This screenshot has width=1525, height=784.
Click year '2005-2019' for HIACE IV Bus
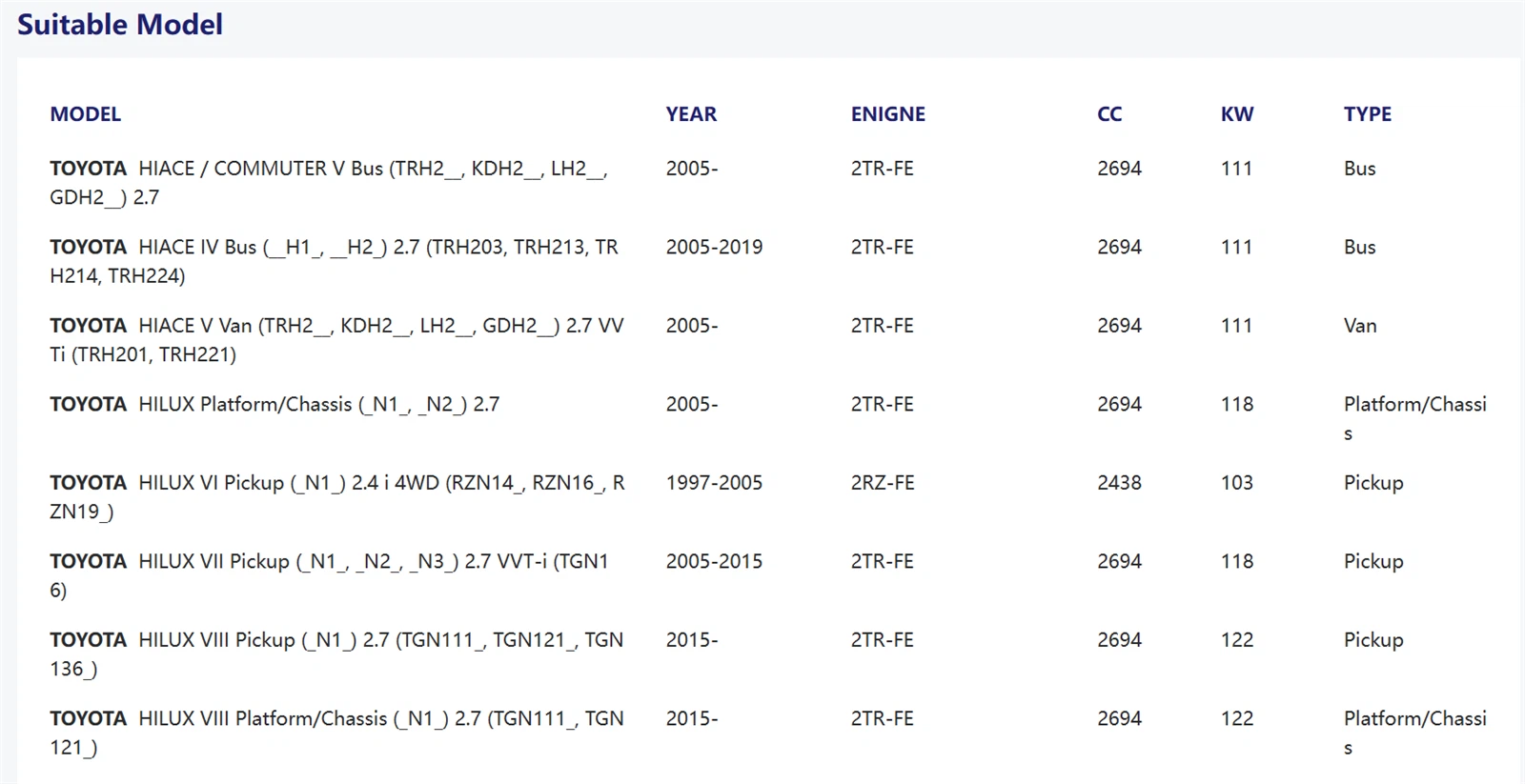(714, 247)
